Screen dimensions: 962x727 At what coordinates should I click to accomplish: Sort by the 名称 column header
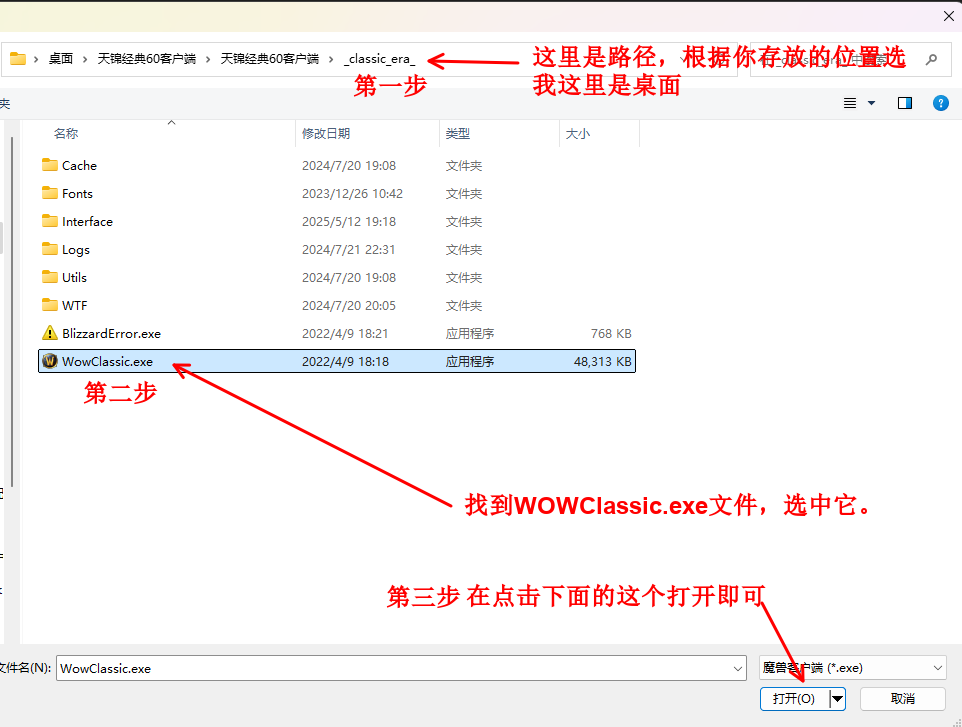point(66,133)
